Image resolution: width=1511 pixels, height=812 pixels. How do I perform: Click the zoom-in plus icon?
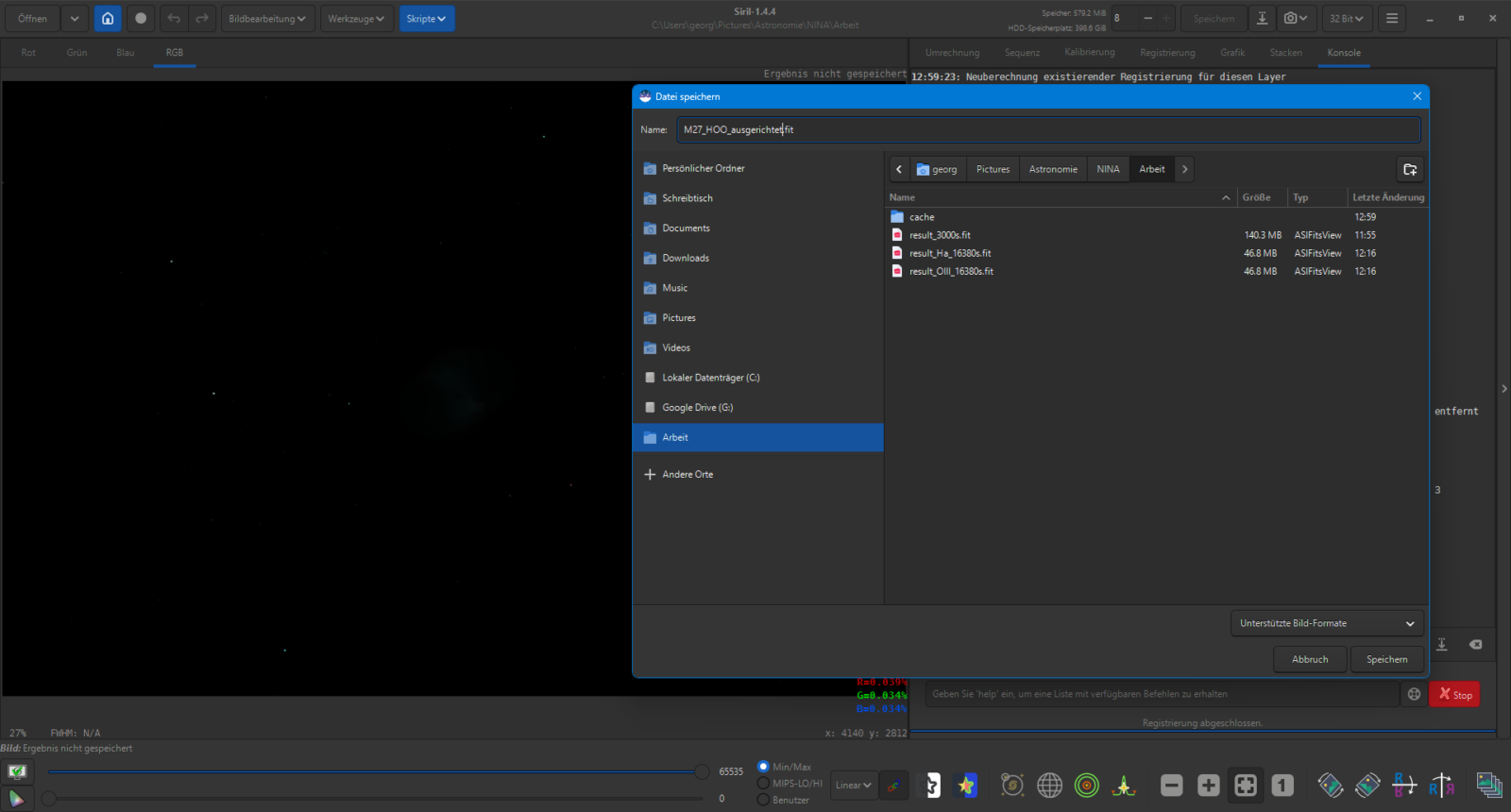tap(1209, 786)
